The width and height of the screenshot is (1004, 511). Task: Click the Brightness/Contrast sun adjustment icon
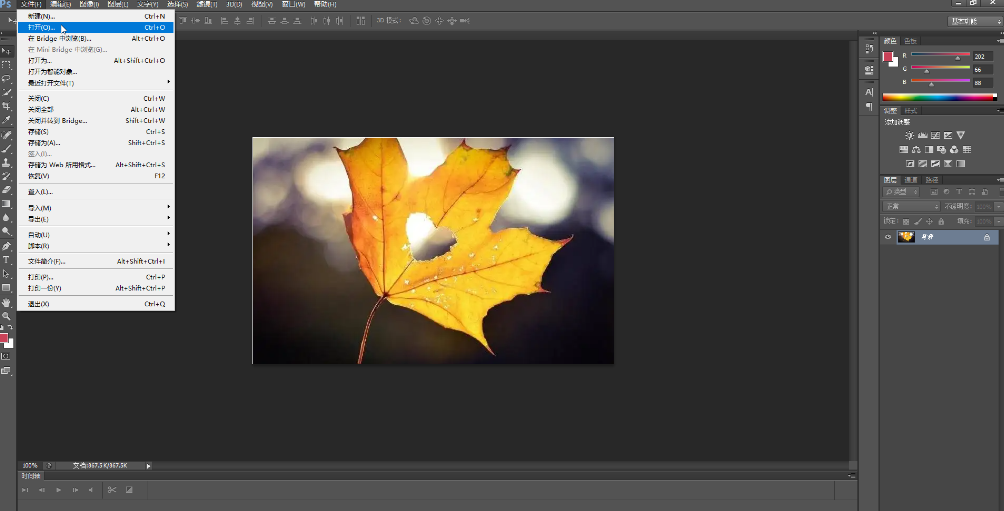tap(909, 135)
